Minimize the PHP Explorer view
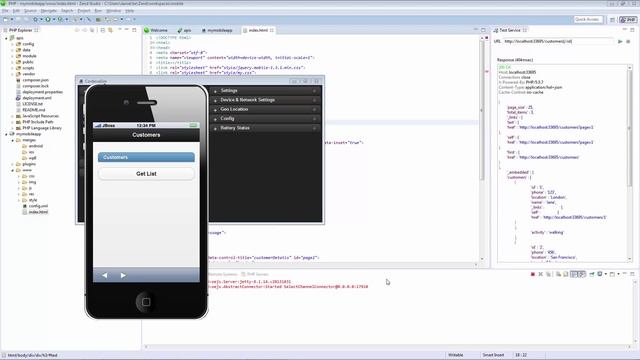This screenshot has height=360, width=640. coord(127,30)
